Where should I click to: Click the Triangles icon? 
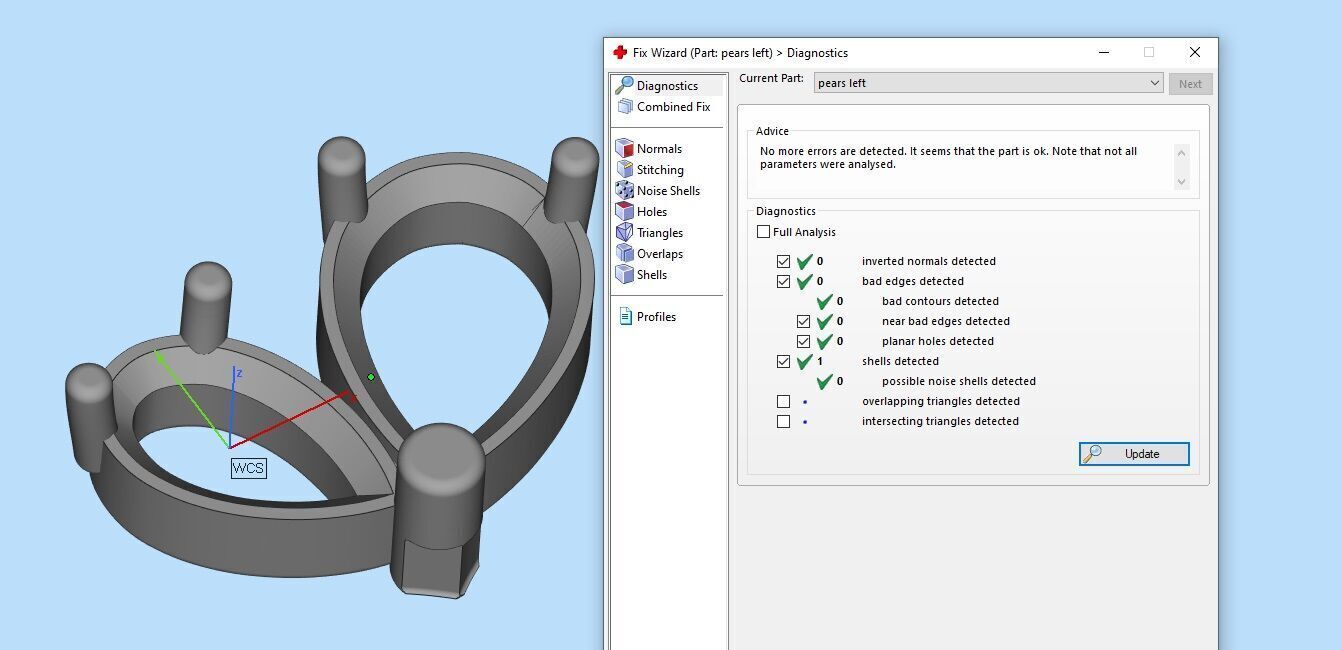pos(625,232)
